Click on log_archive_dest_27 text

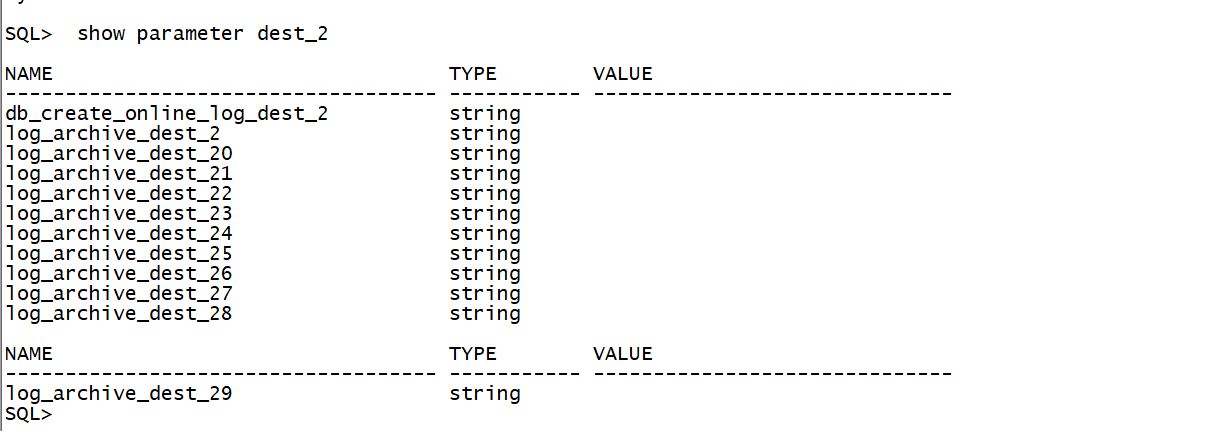point(119,294)
